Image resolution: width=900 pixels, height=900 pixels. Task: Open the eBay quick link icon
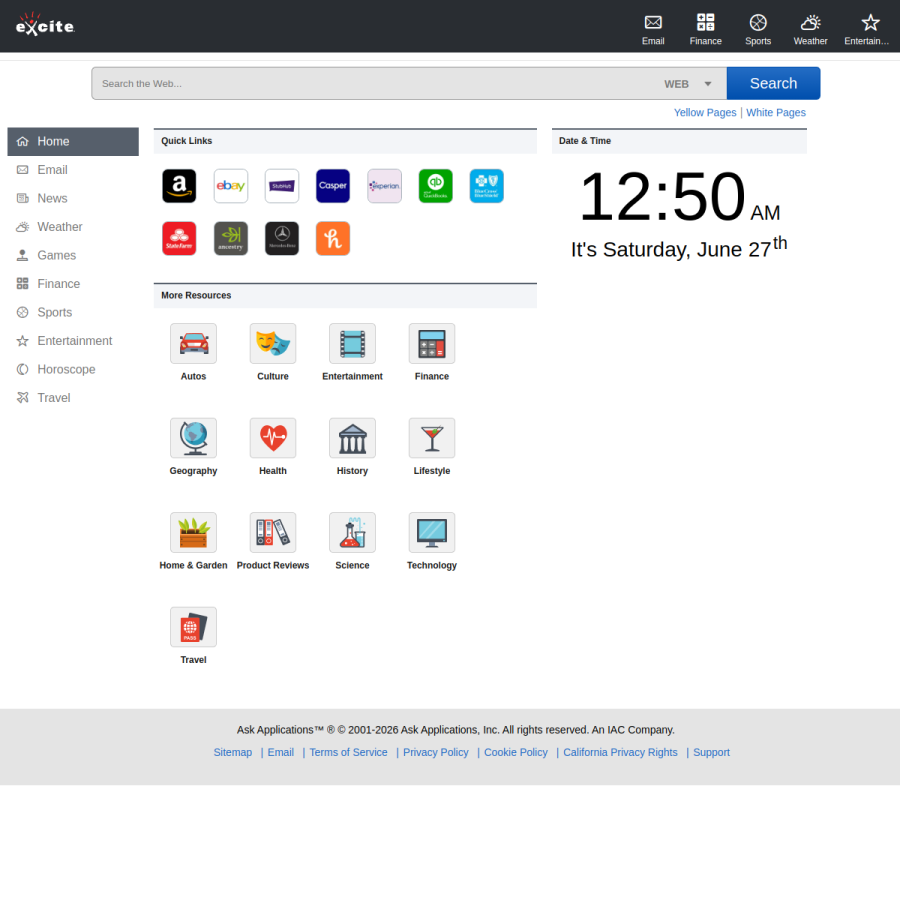coord(231,186)
